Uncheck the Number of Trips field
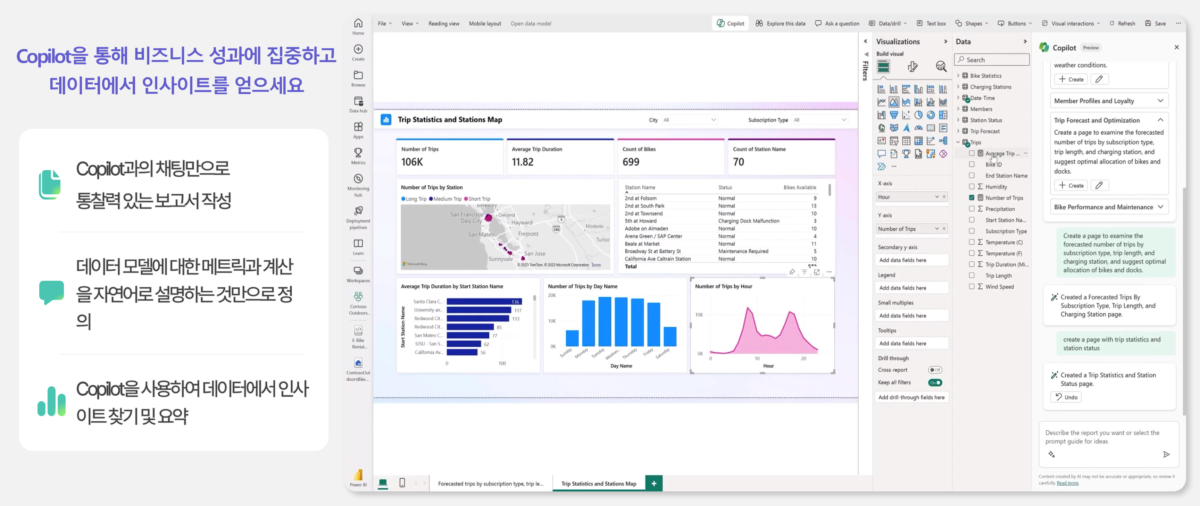Image resolution: width=1200 pixels, height=506 pixels. [972, 198]
